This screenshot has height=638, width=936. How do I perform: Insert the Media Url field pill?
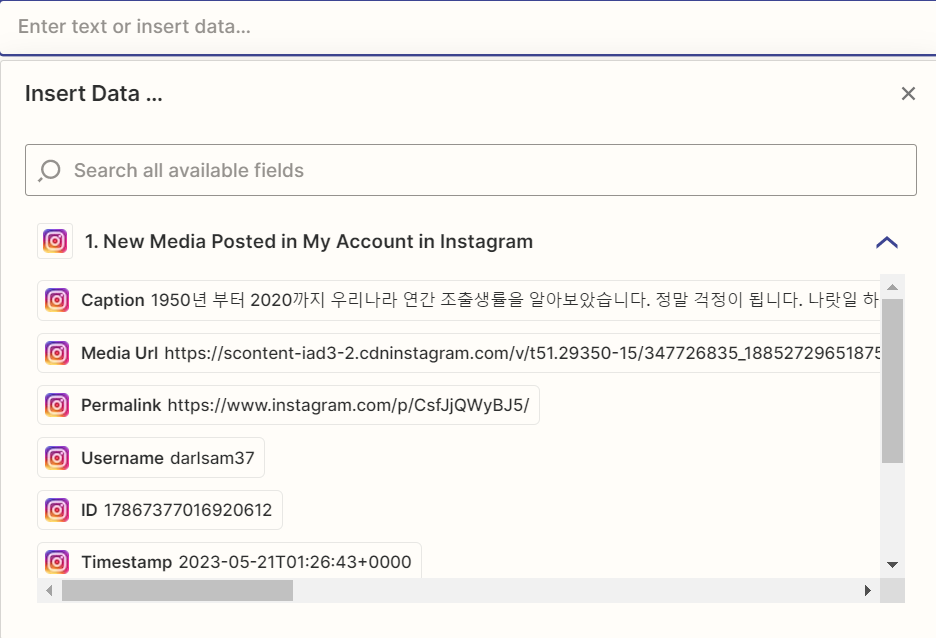pyautogui.click(x=459, y=353)
